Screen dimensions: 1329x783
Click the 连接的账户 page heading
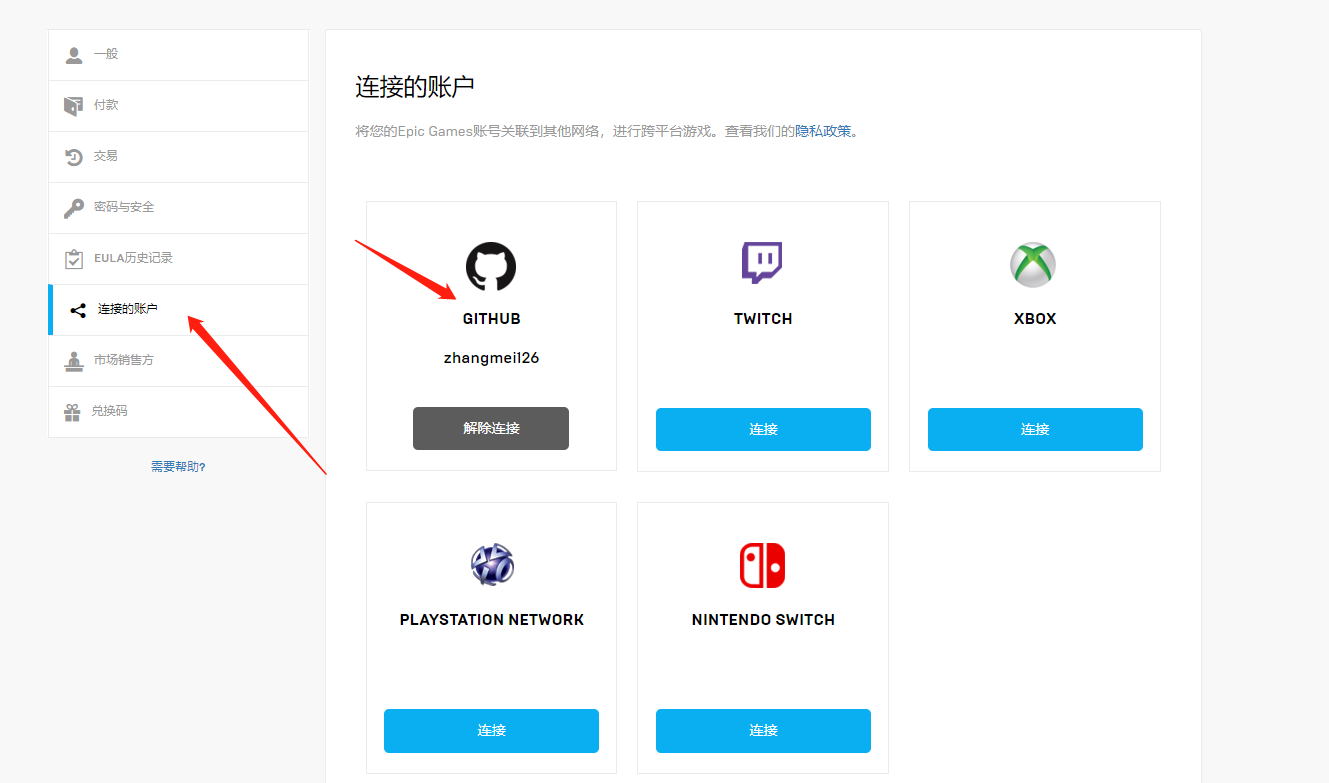pyautogui.click(x=415, y=87)
